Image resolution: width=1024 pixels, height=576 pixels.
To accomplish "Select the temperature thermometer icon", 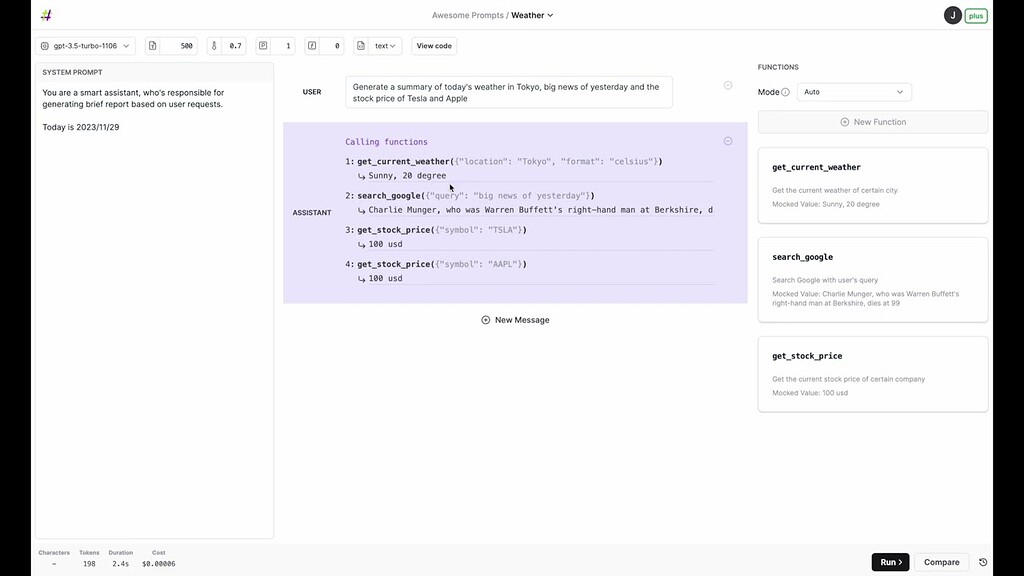I will coord(213,45).
